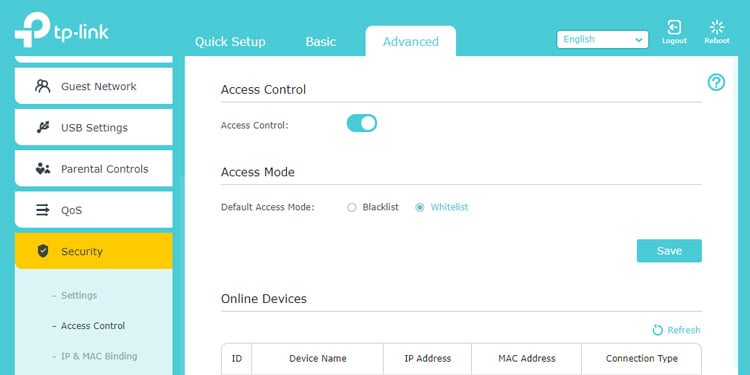Viewport: 750px width, 375px height.
Task: Open Guest Network menu item
Action: pyautogui.click(x=94, y=86)
